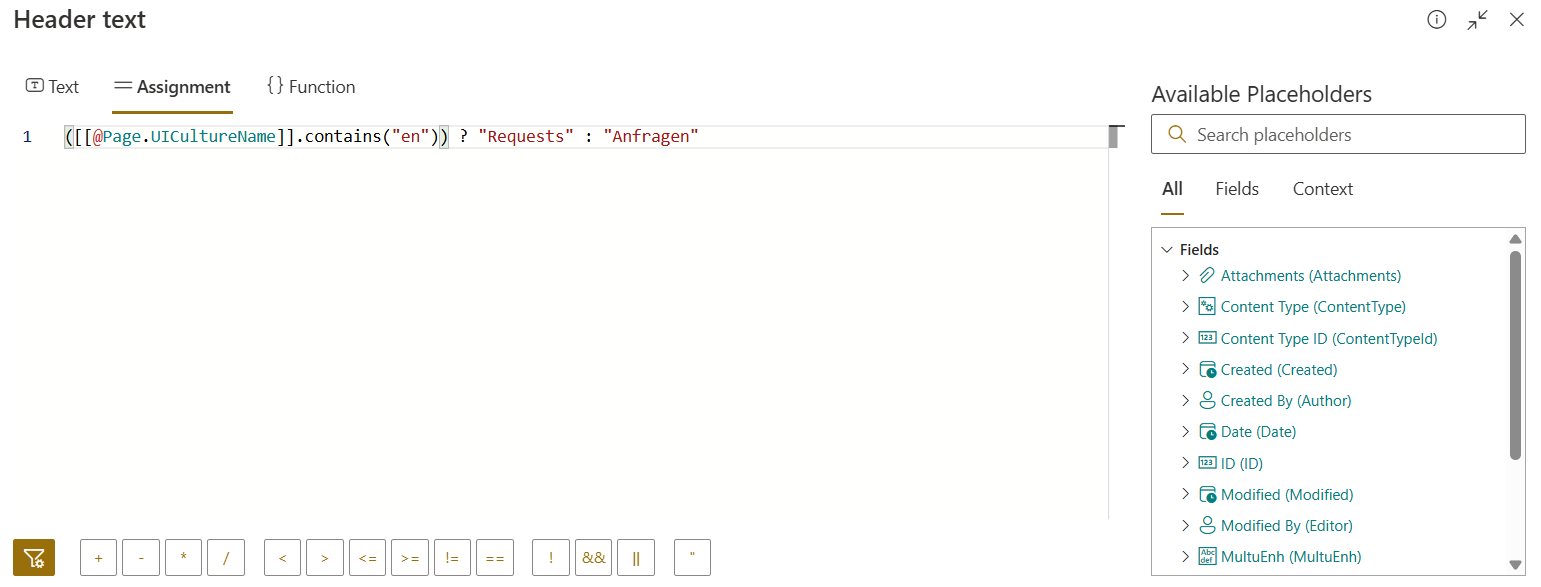
Task: Switch to the Function tab
Action: 310,86
